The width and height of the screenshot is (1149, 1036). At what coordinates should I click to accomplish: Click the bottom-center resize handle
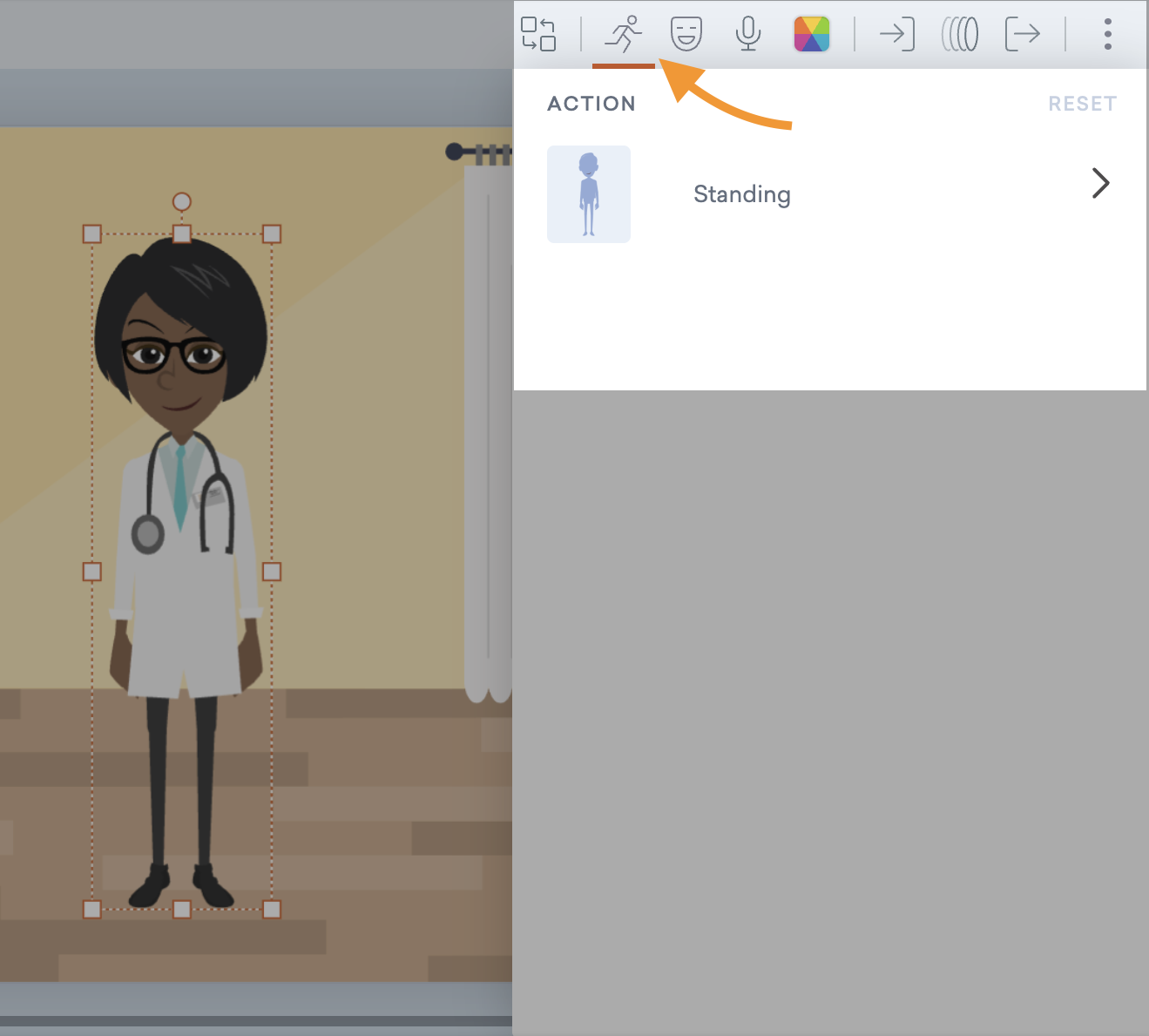tap(181, 910)
